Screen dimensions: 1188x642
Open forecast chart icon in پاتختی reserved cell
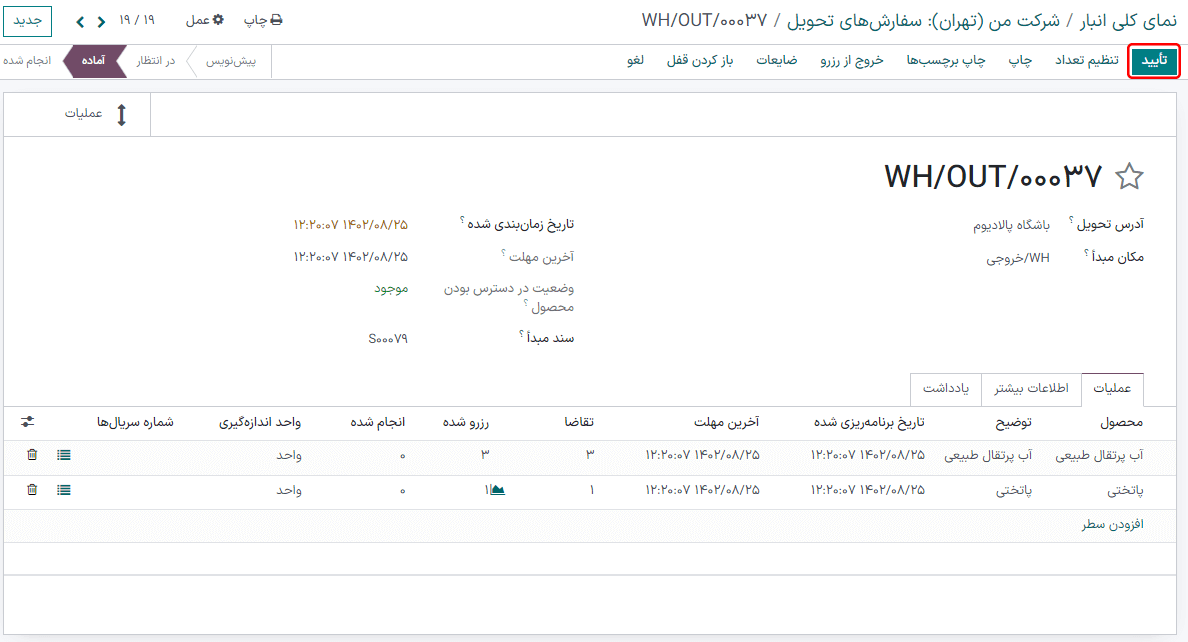(498, 490)
